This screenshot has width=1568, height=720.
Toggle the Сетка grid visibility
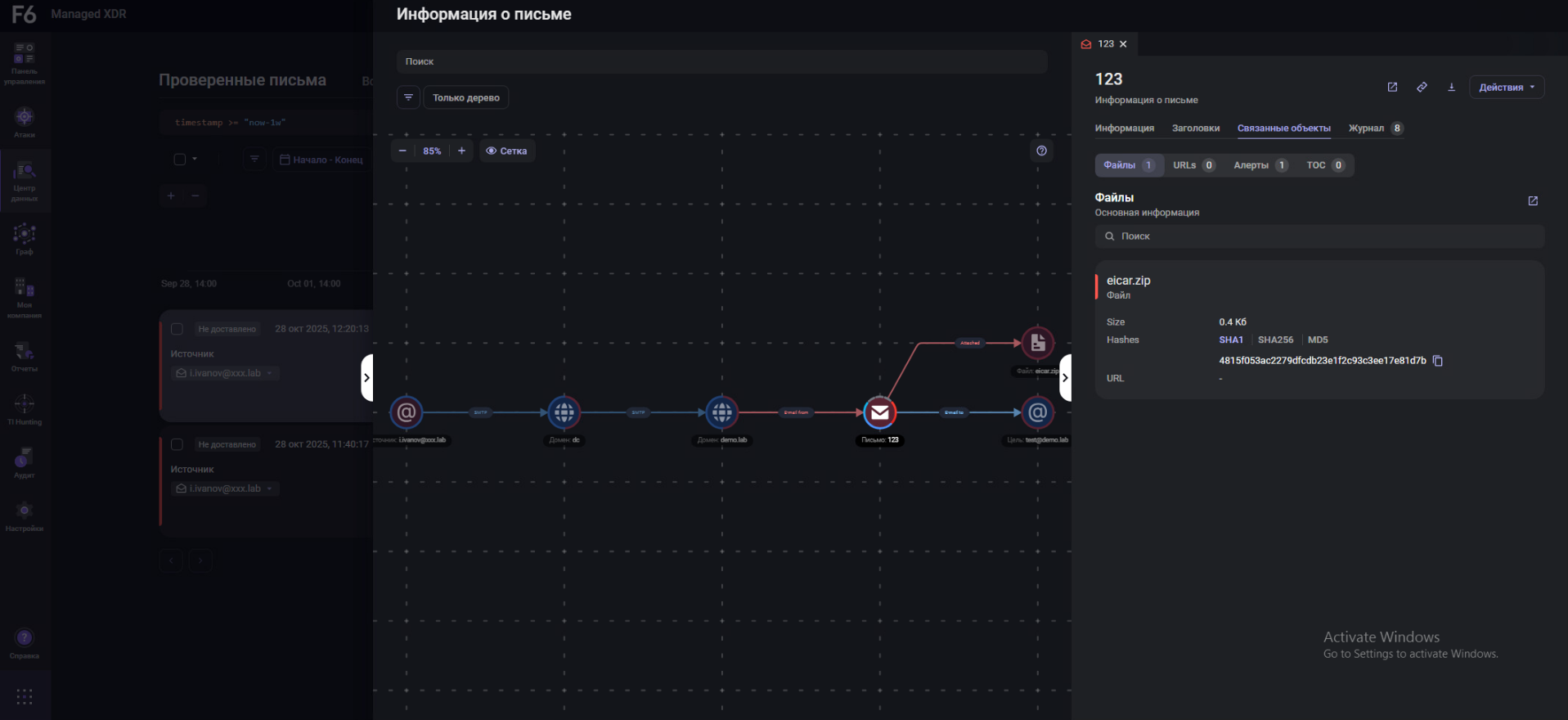pyautogui.click(x=506, y=151)
